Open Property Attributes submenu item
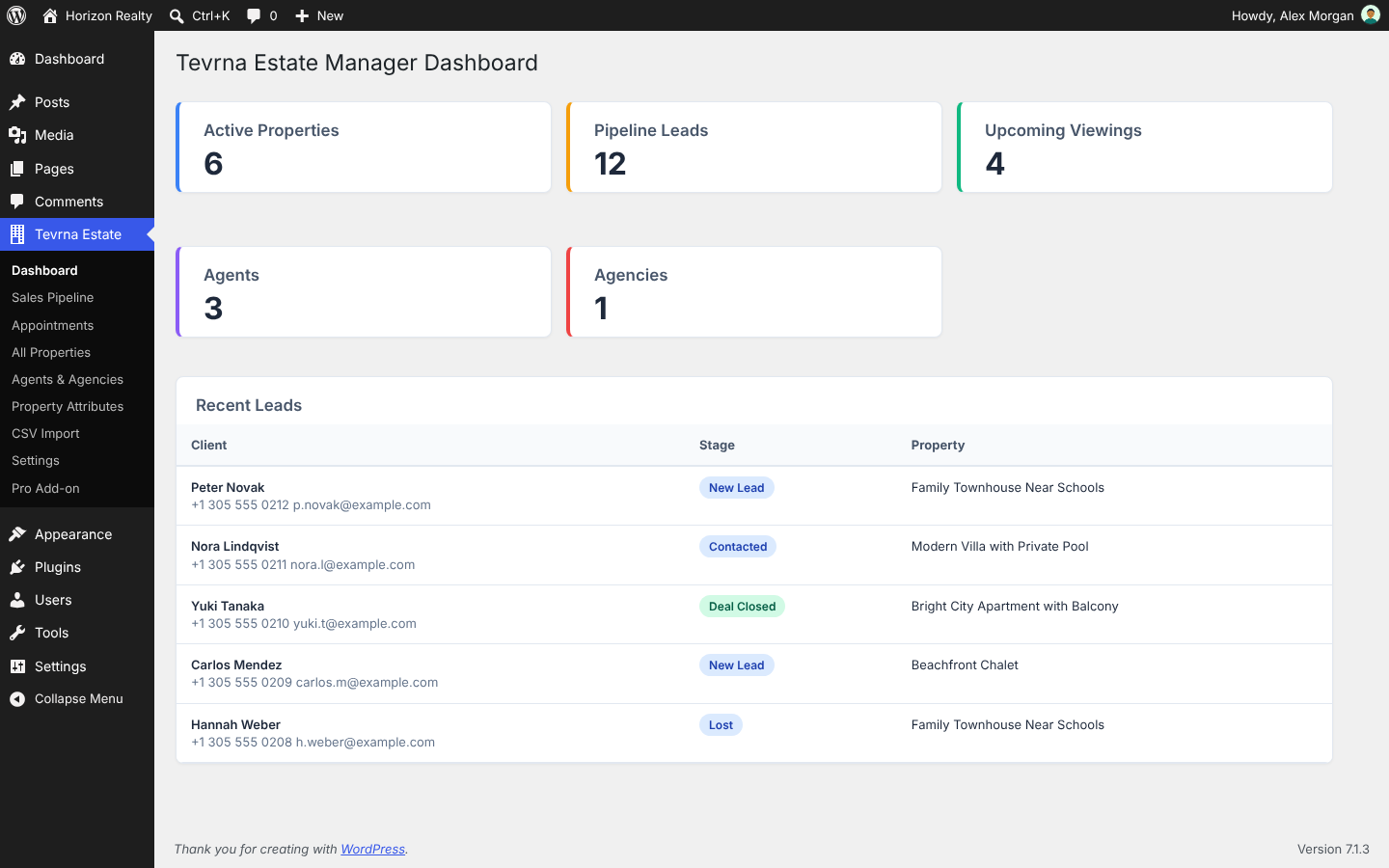This screenshot has height=868, width=1389. (x=68, y=407)
